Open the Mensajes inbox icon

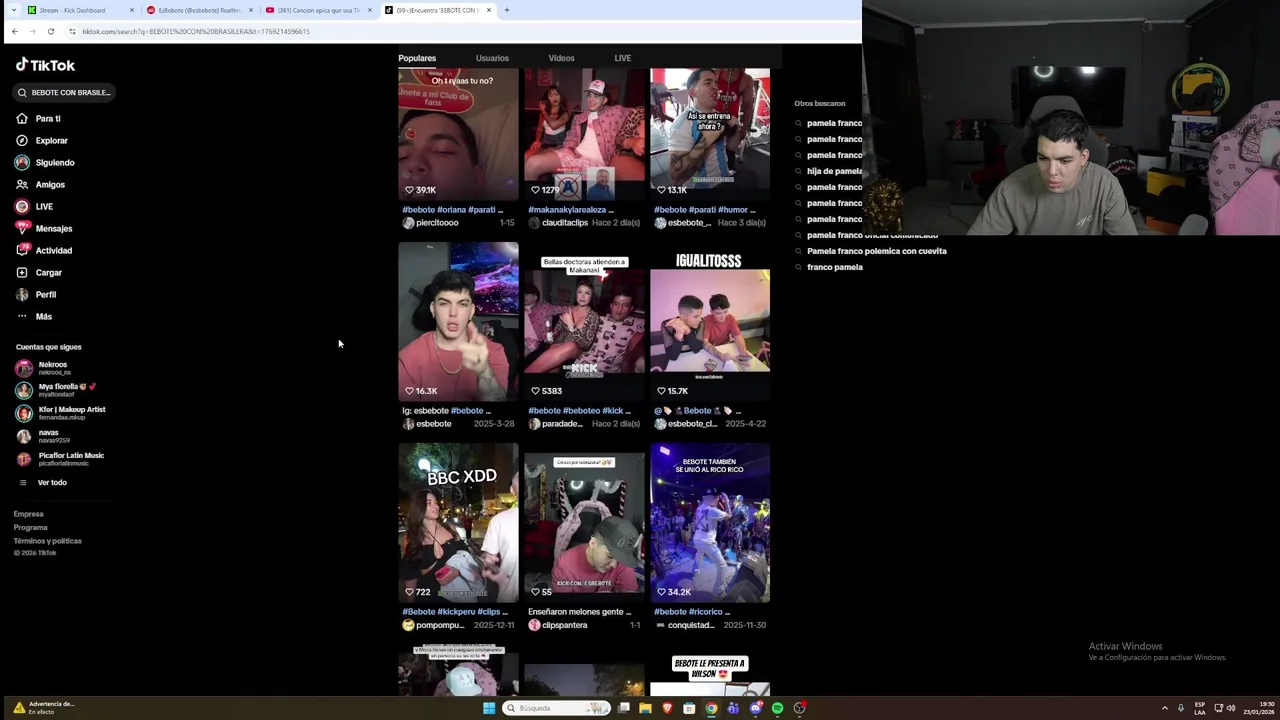[x=22, y=228]
